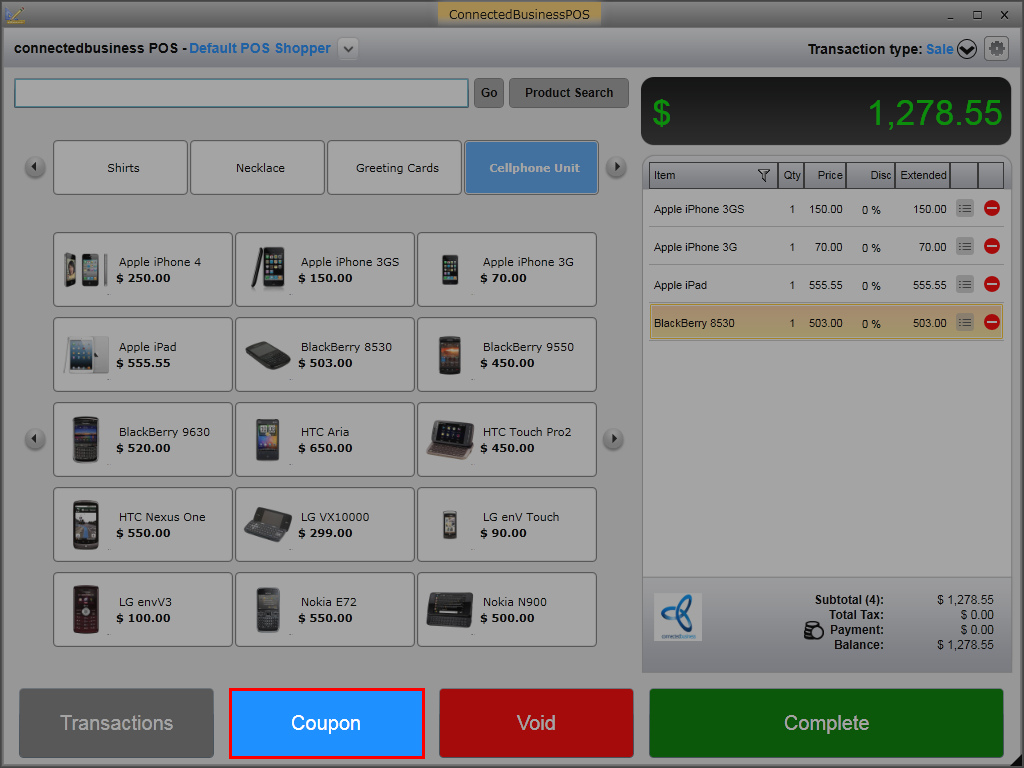
Task: Show next page of products arrow
Action: coord(613,439)
